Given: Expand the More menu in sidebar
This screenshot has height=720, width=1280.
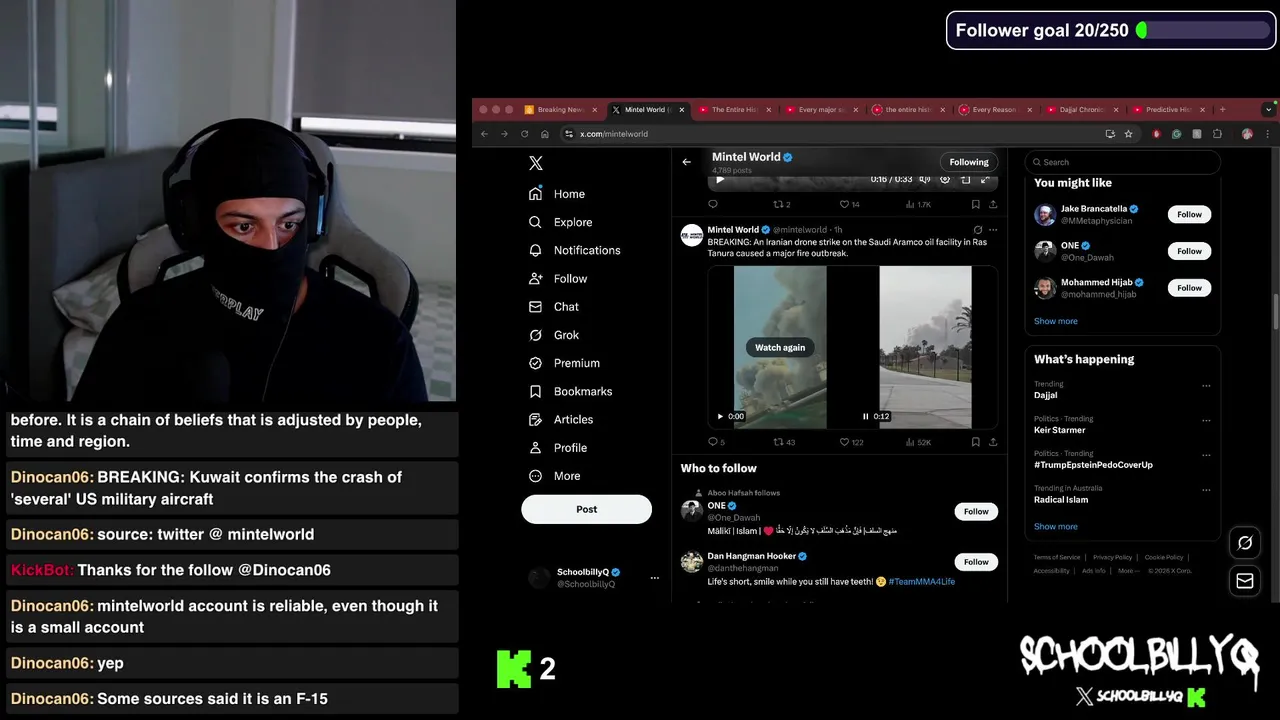Looking at the screenshot, I should [553, 476].
